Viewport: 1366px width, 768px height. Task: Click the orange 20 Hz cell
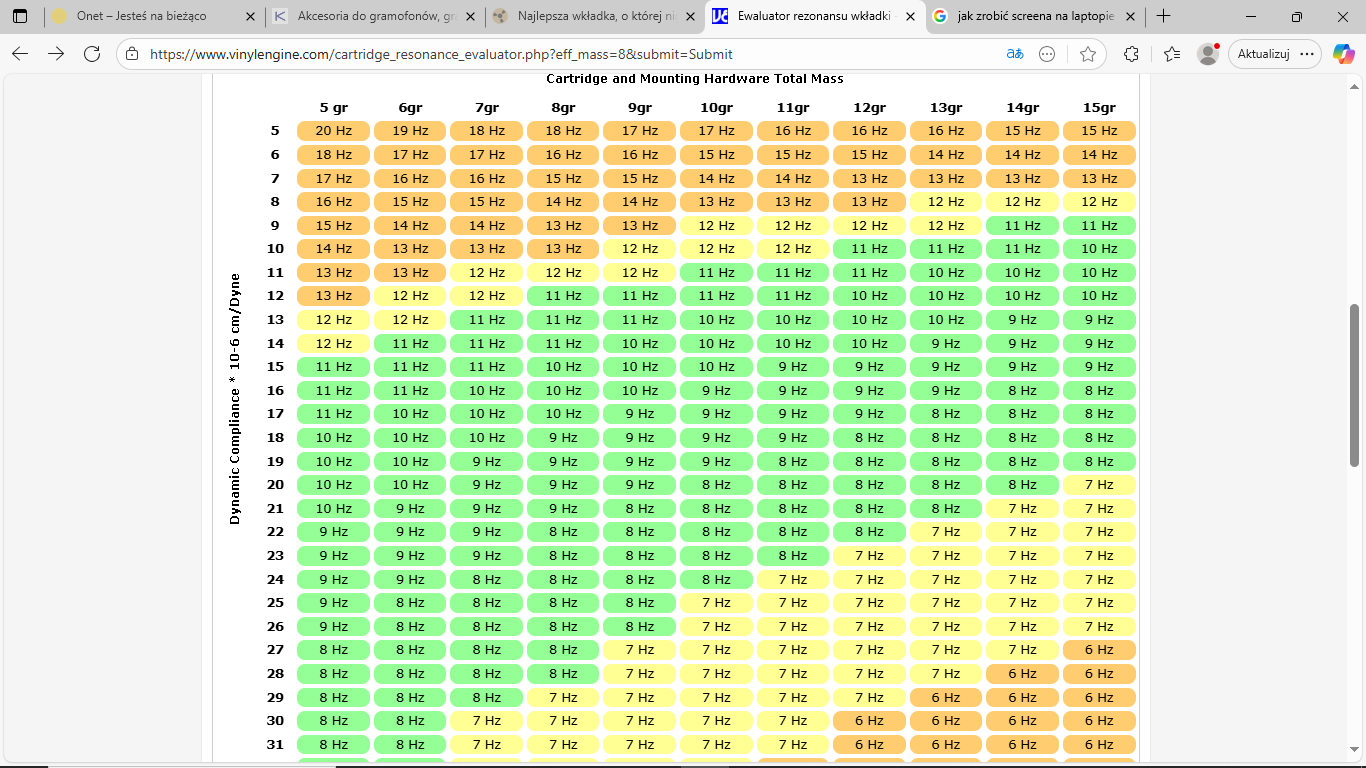pos(333,131)
